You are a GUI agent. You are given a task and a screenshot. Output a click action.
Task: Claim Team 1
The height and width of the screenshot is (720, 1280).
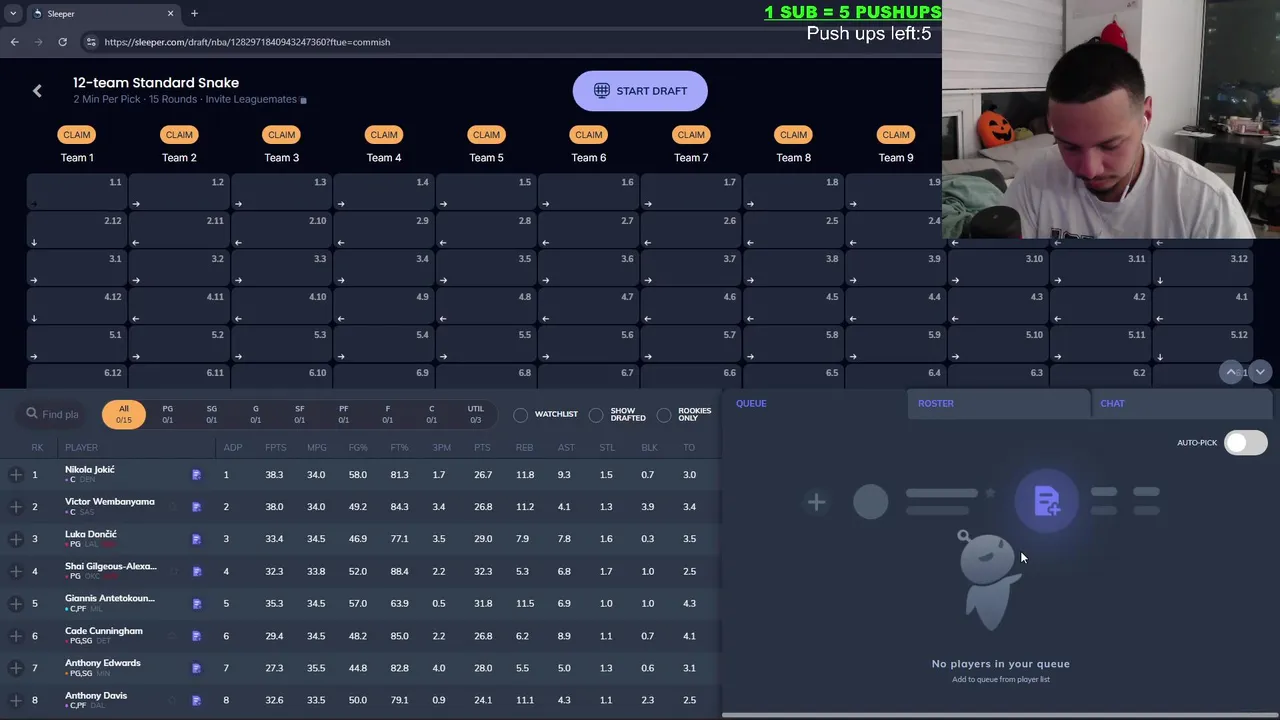click(77, 135)
